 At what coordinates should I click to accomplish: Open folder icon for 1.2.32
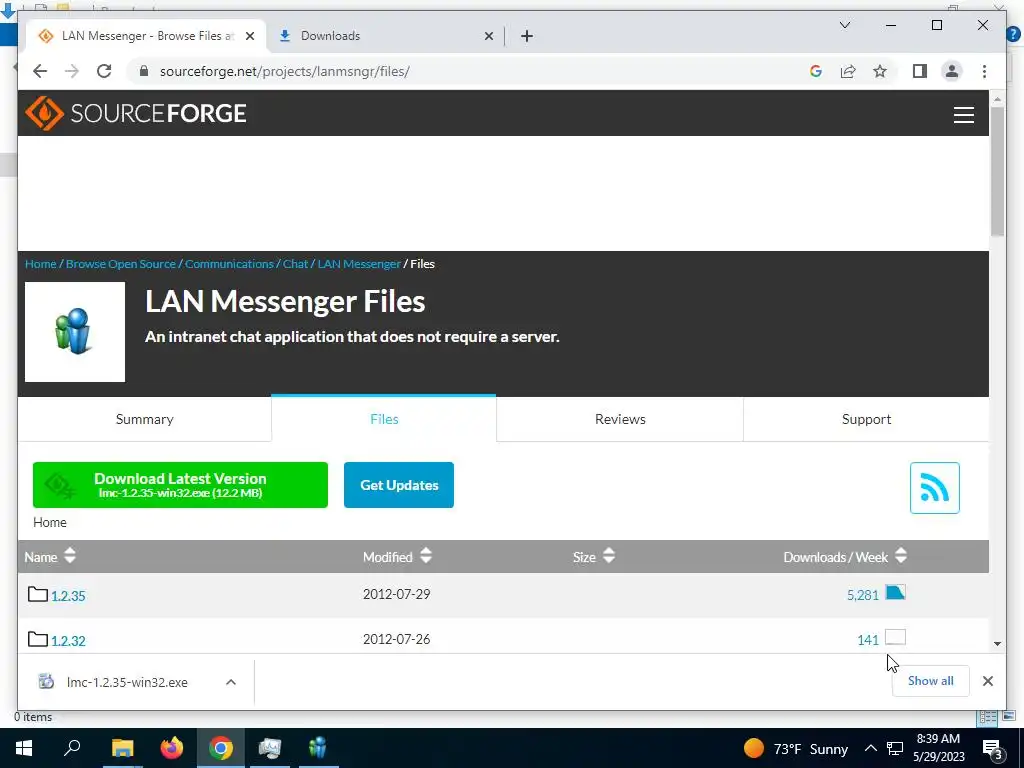(38, 639)
